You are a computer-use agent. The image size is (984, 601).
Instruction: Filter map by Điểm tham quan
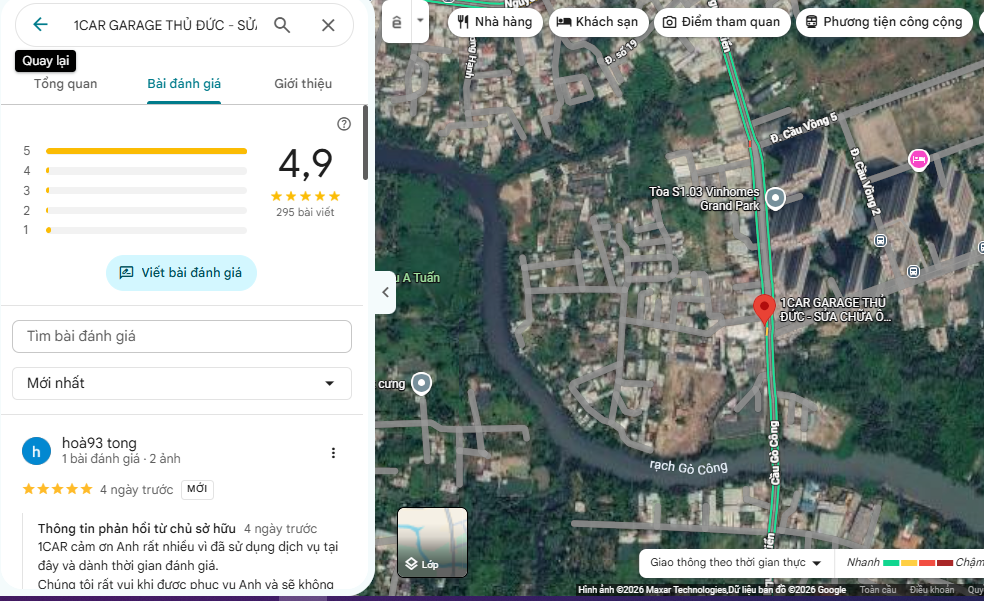tap(722, 22)
